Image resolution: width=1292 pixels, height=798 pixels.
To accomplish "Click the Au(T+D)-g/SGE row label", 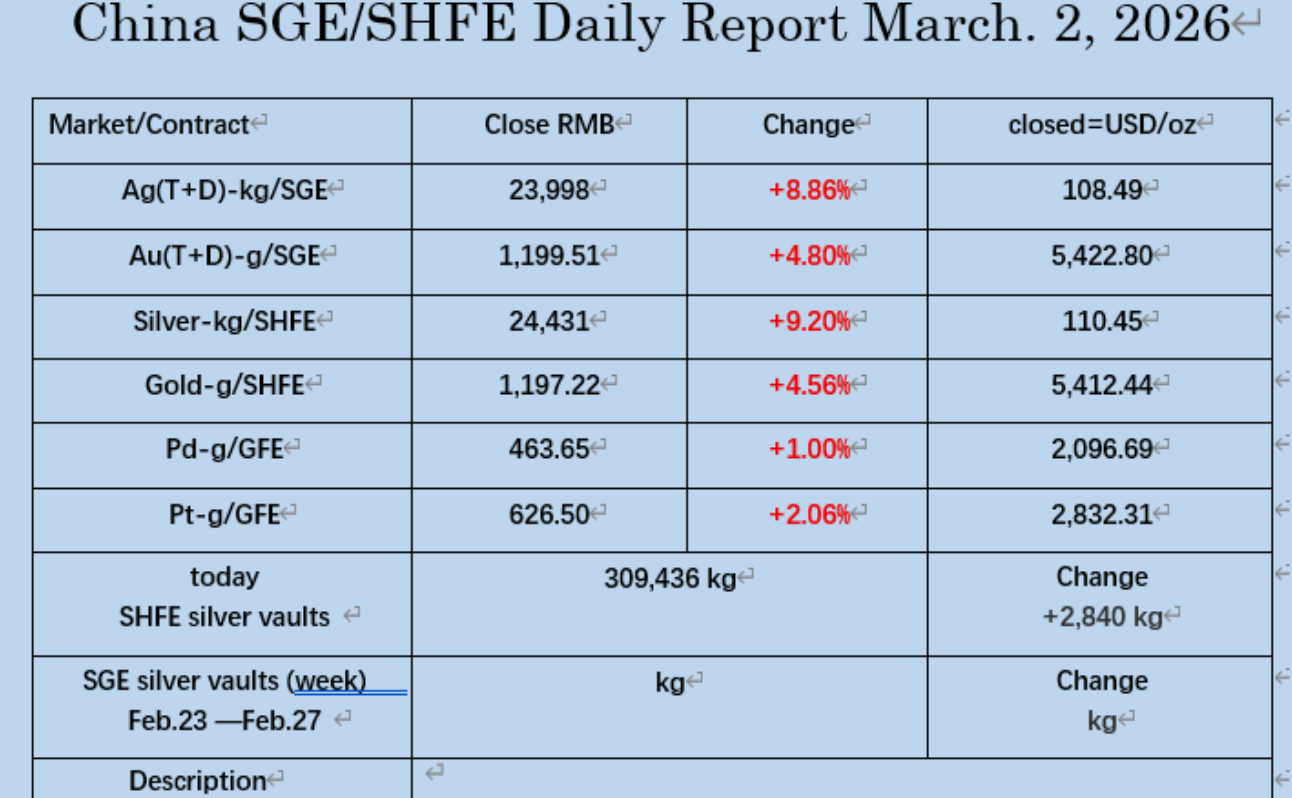I will [224, 255].
